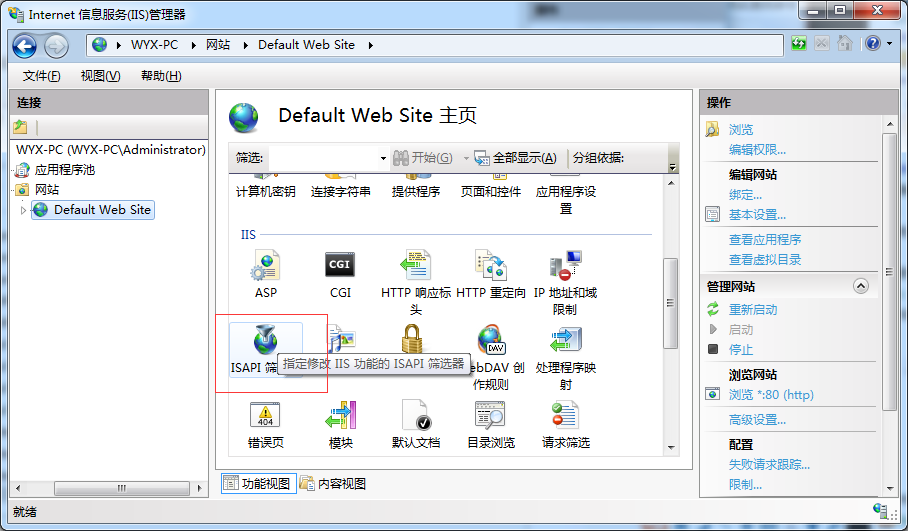908x531 pixels.
Task: Open the 筛选 filter dropdown arrow
Action: (x=383, y=158)
